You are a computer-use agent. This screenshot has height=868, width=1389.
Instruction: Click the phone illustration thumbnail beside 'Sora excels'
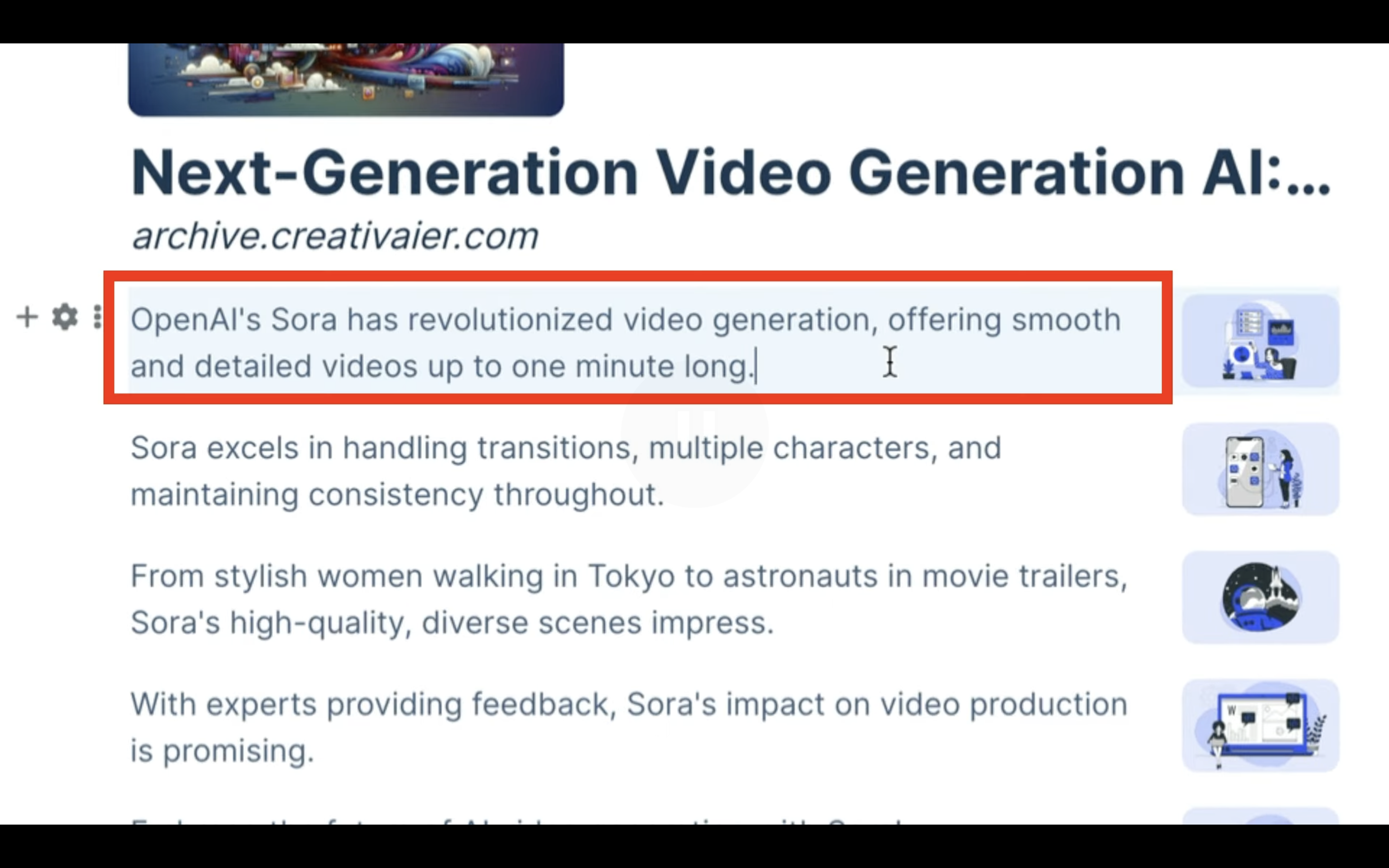point(1260,469)
